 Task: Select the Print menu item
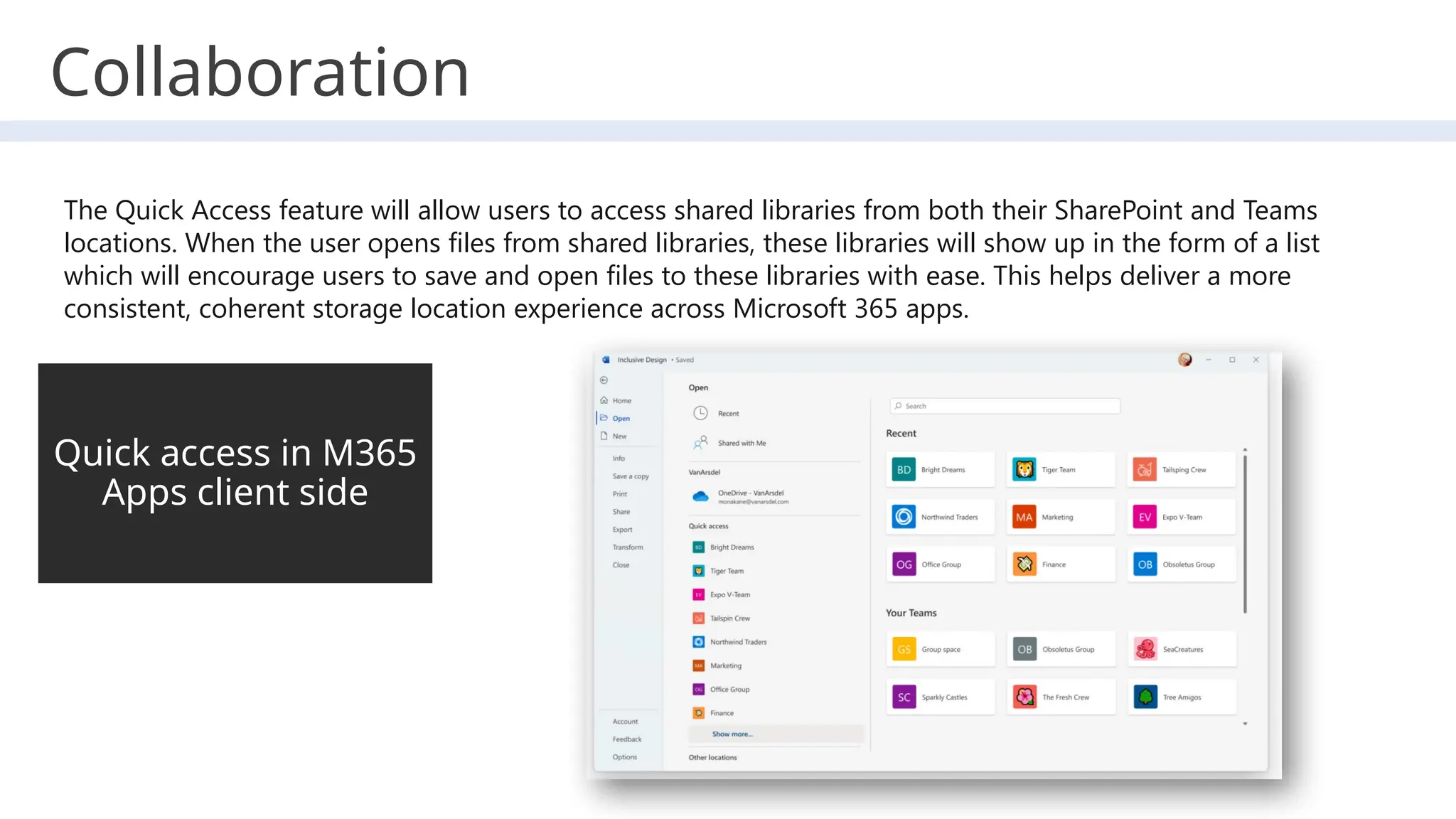click(x=620, y=494)
